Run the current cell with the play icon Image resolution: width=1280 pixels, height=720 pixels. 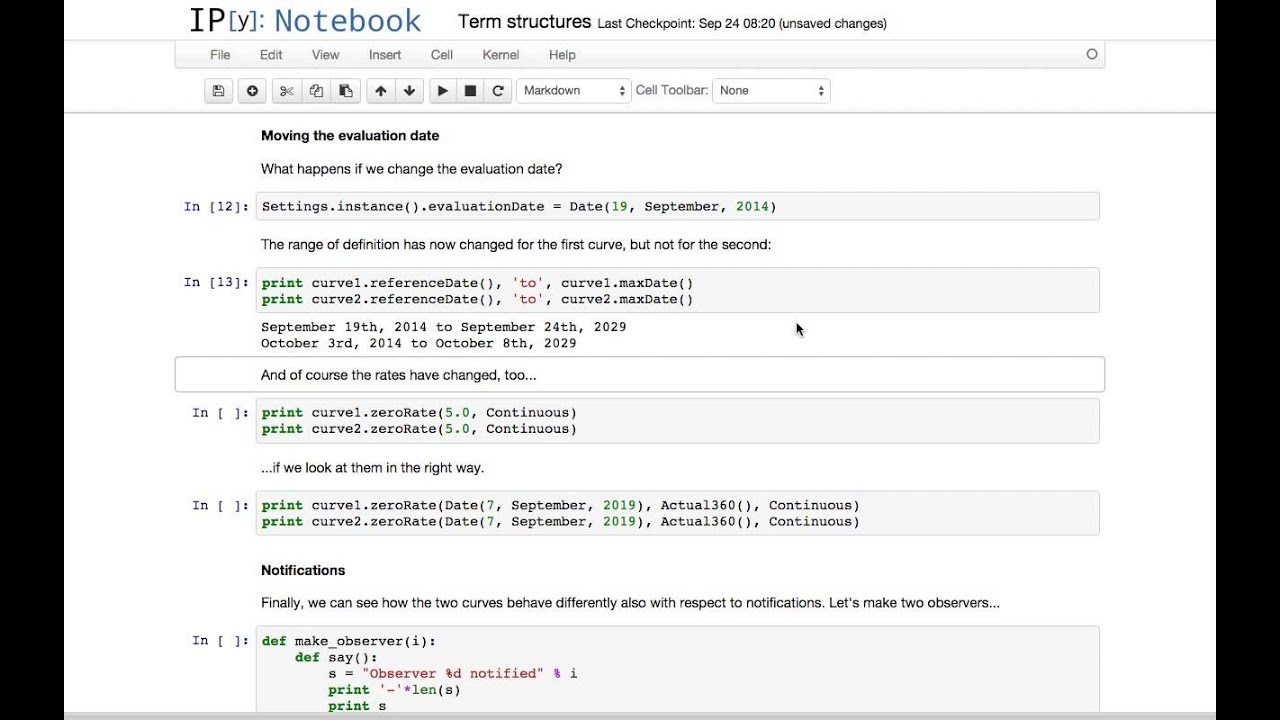442,91
